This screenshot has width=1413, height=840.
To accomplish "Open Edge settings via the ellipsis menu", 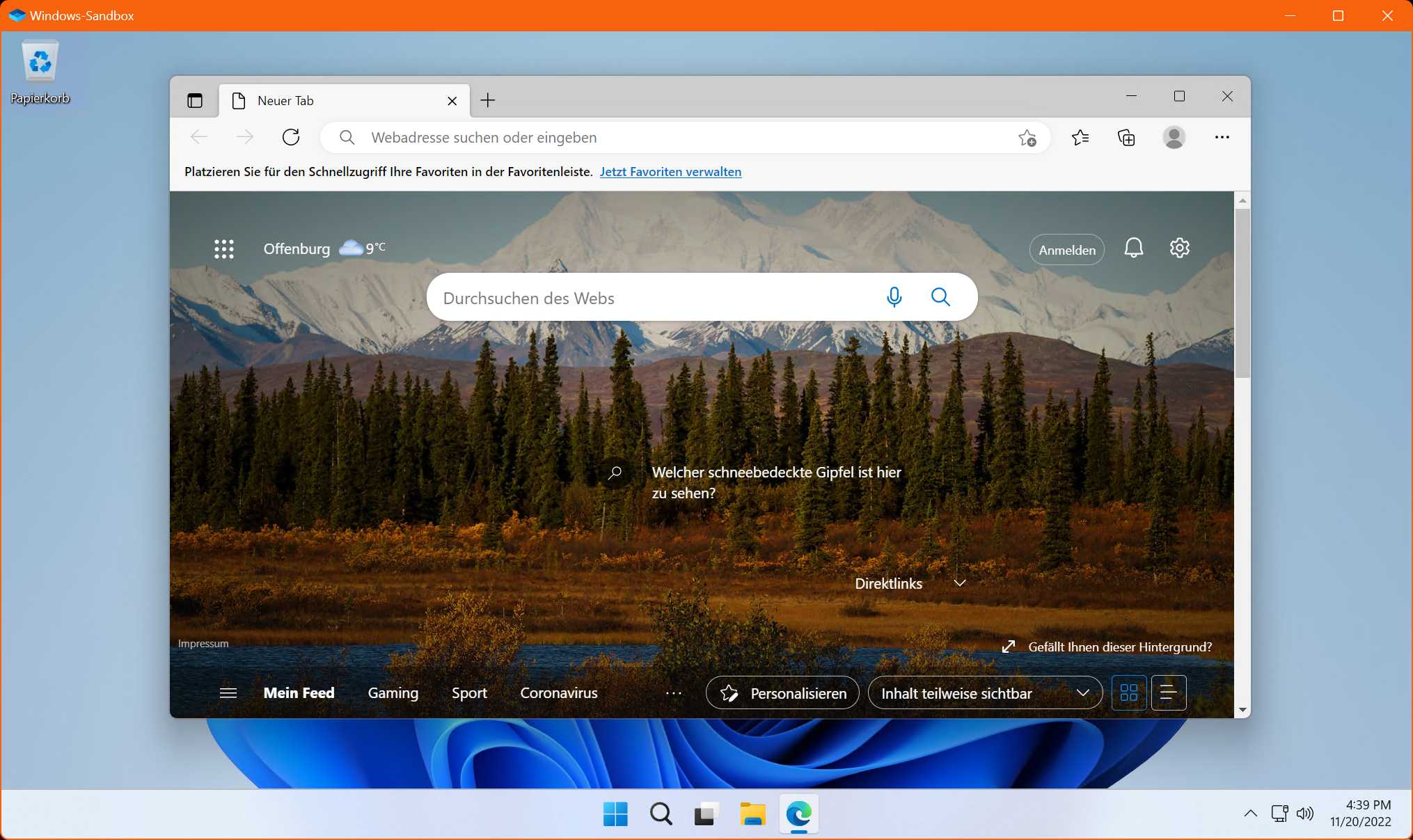I will click(x=1222, y=137).
